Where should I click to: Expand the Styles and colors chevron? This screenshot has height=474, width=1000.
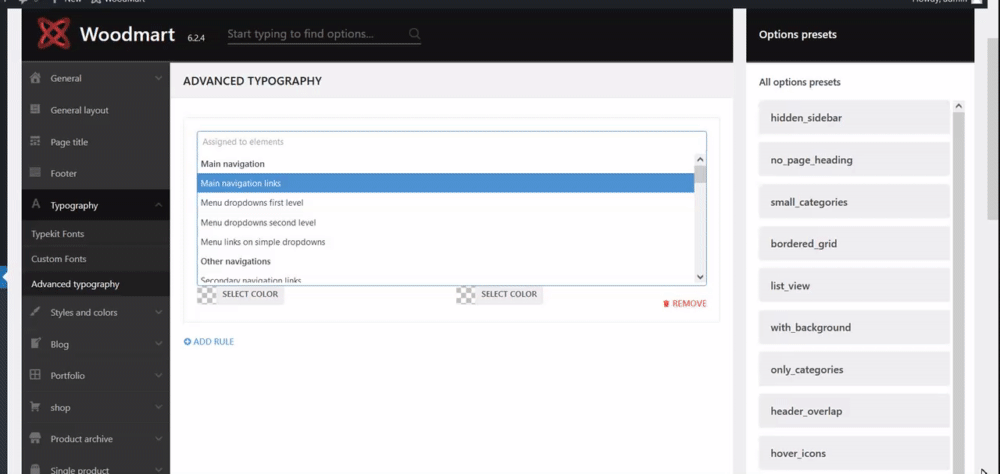pyautogui.click(x=158, y=313)
